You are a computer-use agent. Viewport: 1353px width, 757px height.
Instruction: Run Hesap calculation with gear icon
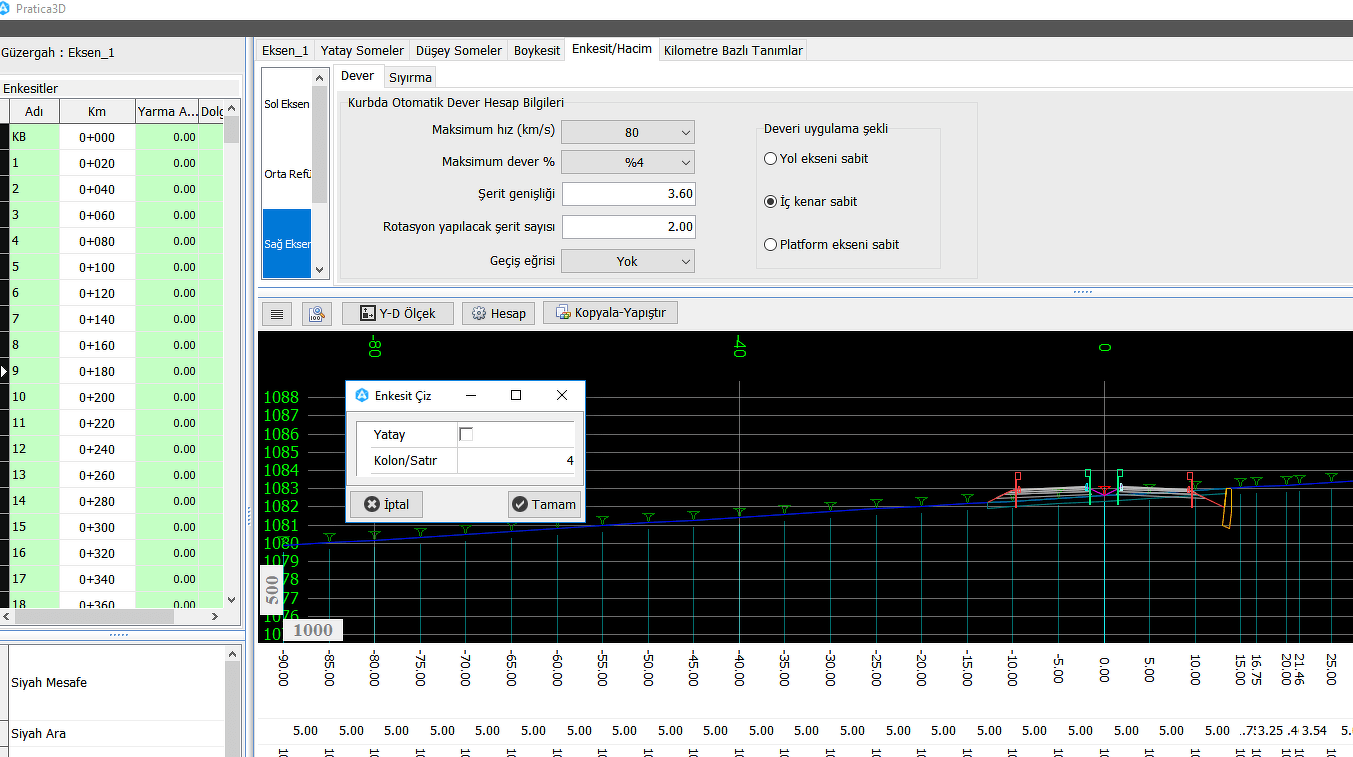[498, 314]
